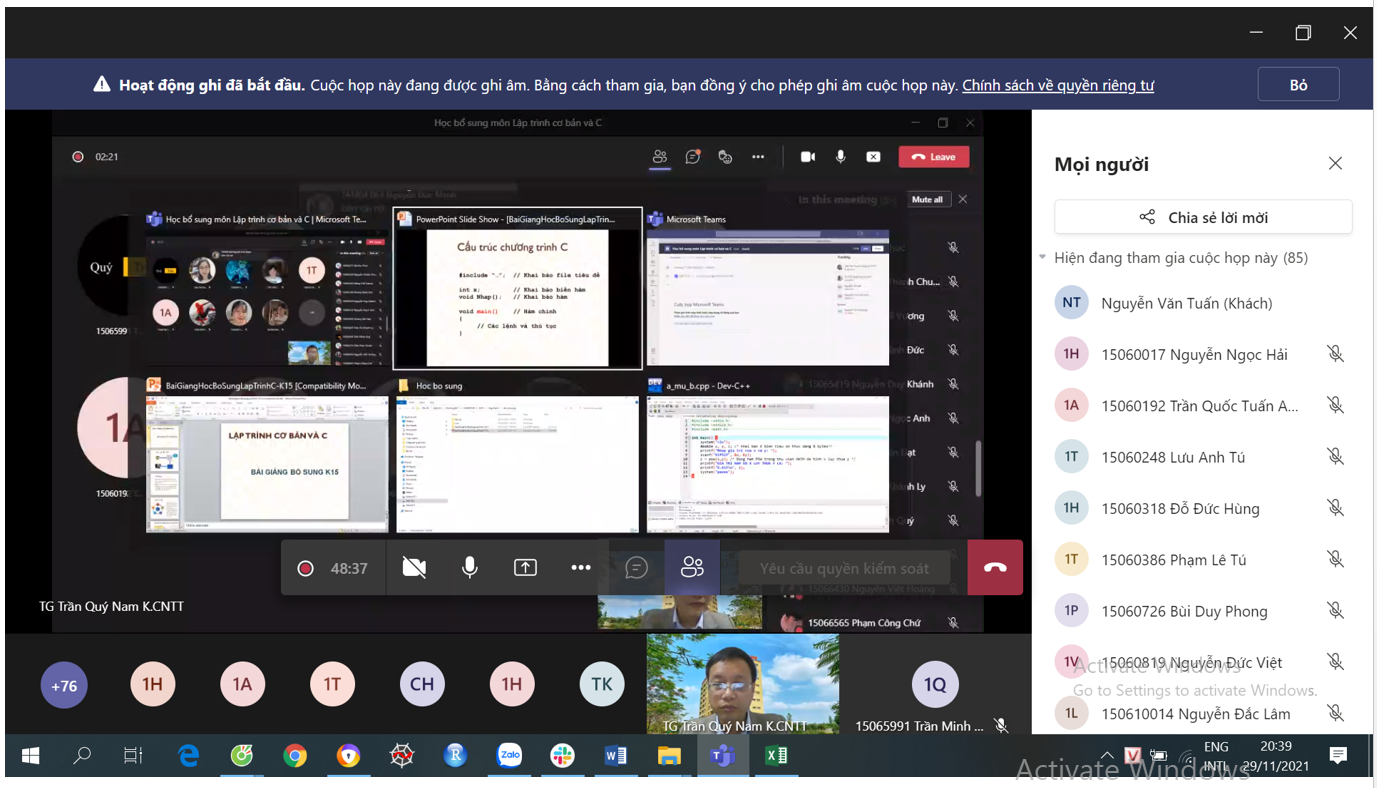This screenshot has width=1377, height=788.
Task: Click scrollbar of shared screen's participant list
Action: pyautogui.click(x=978, y=468)
